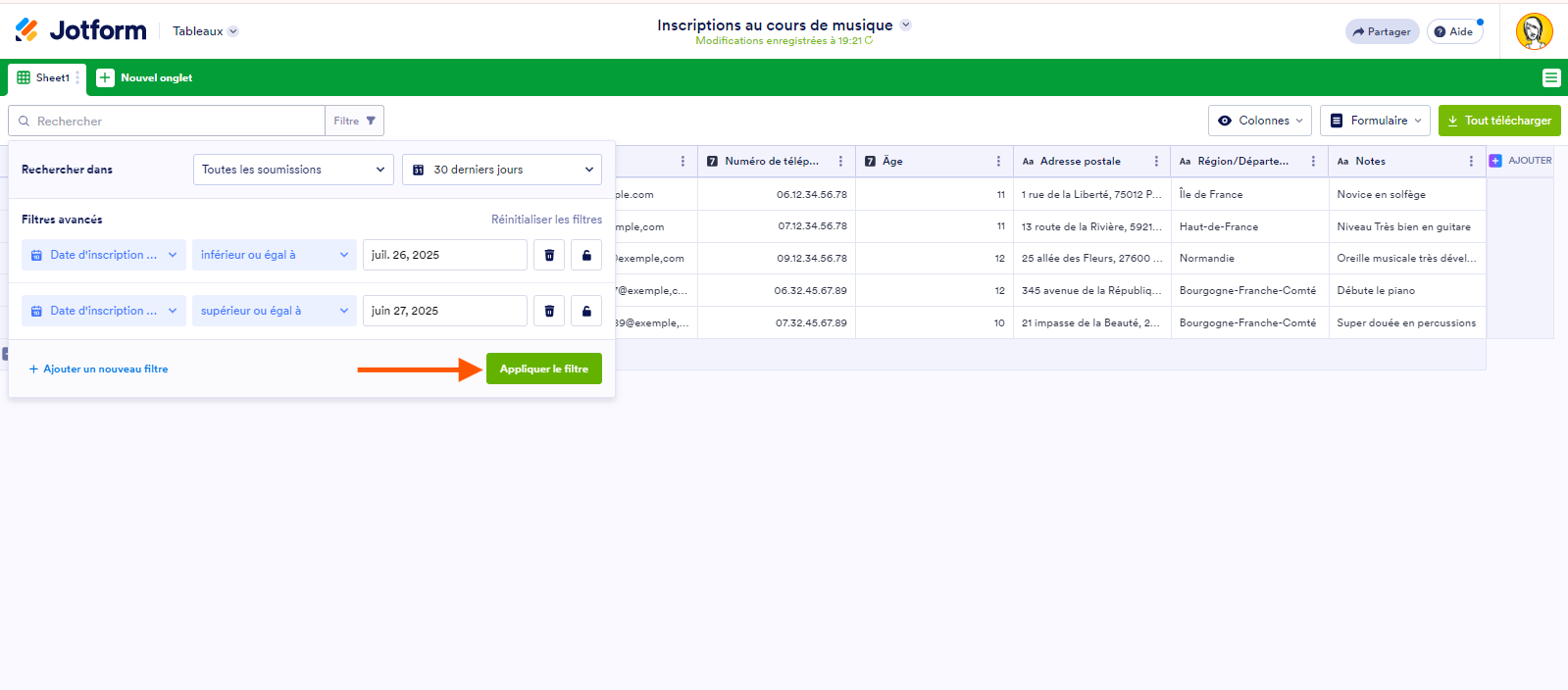This screenshot has height=690, width=1568.
Task: Click the 345 avenue de la République address cell
Action: 1091,291
